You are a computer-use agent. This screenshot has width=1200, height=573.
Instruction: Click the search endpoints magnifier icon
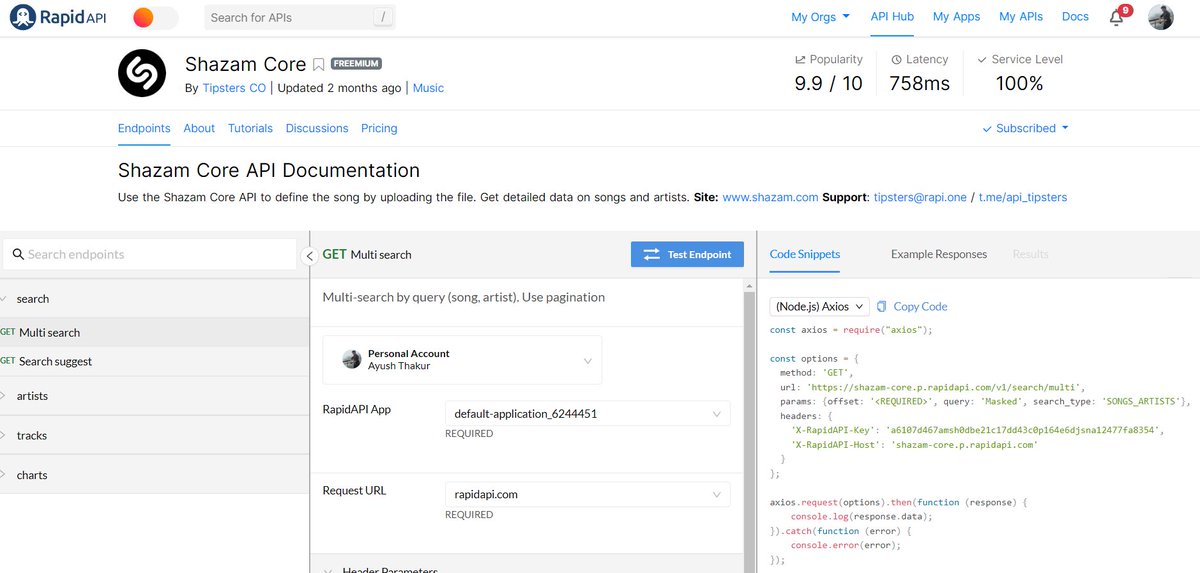pos(18,254)
